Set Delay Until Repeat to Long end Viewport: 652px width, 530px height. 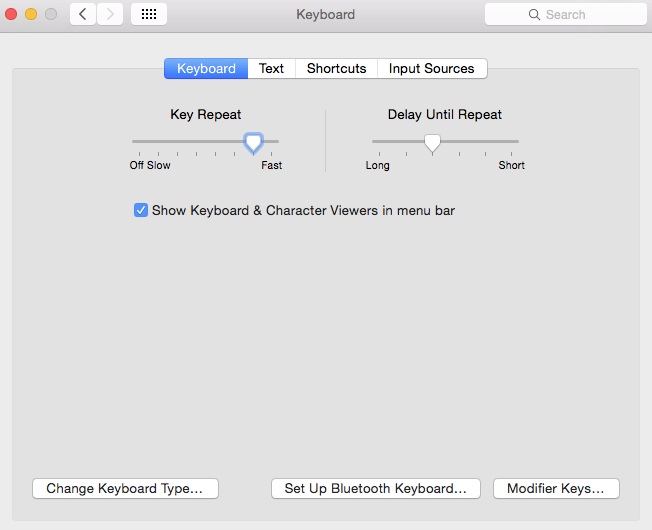[374, 142]
